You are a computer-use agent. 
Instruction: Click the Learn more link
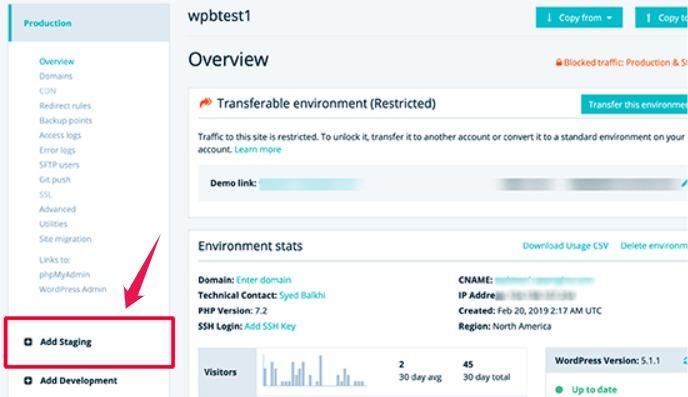pyautogui.click(x=258, y=150)
